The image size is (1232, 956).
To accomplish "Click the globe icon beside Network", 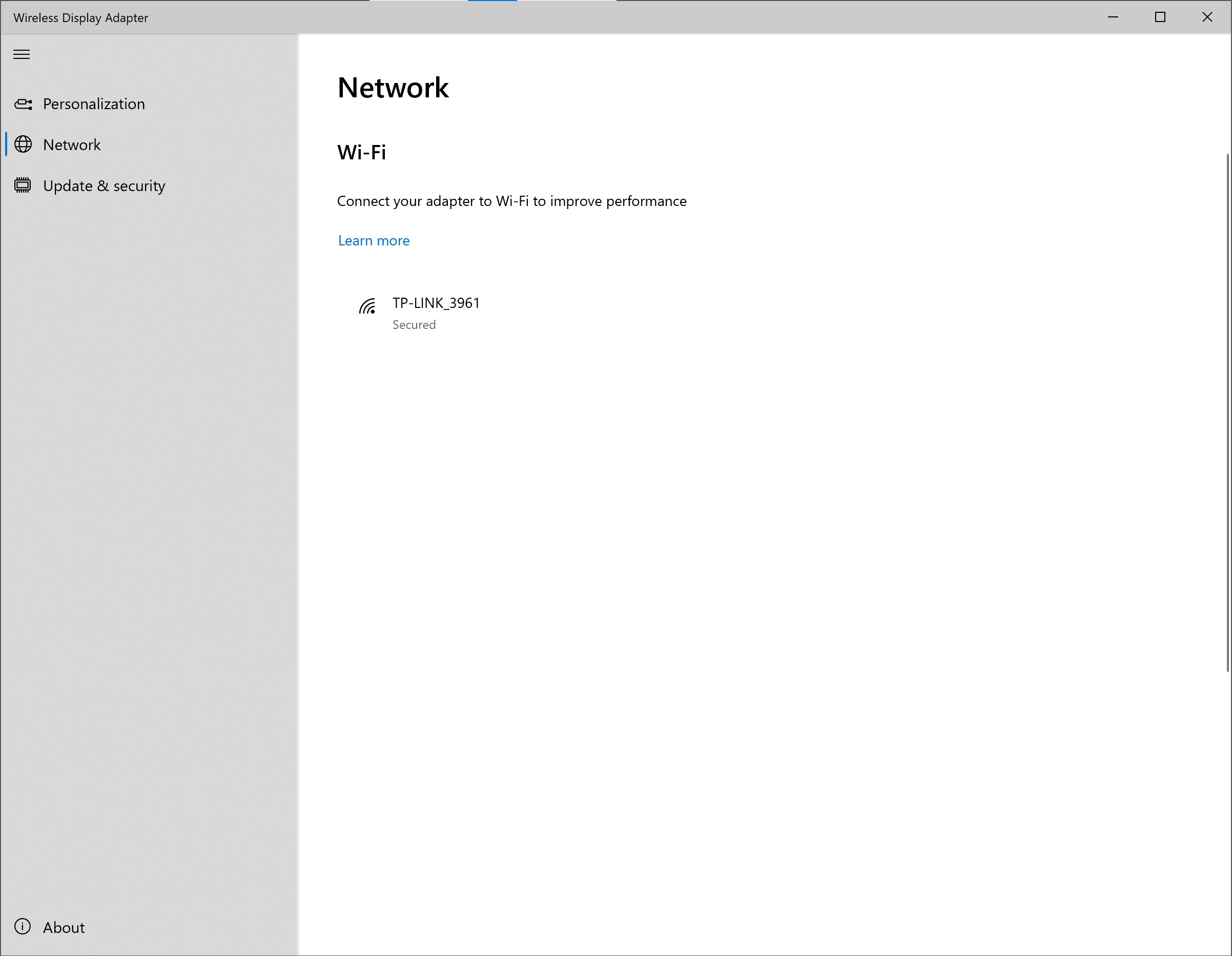I will (23, 144).
